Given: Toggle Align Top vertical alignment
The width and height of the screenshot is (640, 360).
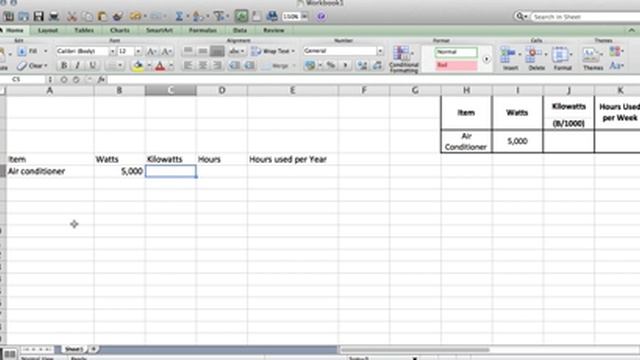Looking at the screenshot, I should tap(188, 51).
